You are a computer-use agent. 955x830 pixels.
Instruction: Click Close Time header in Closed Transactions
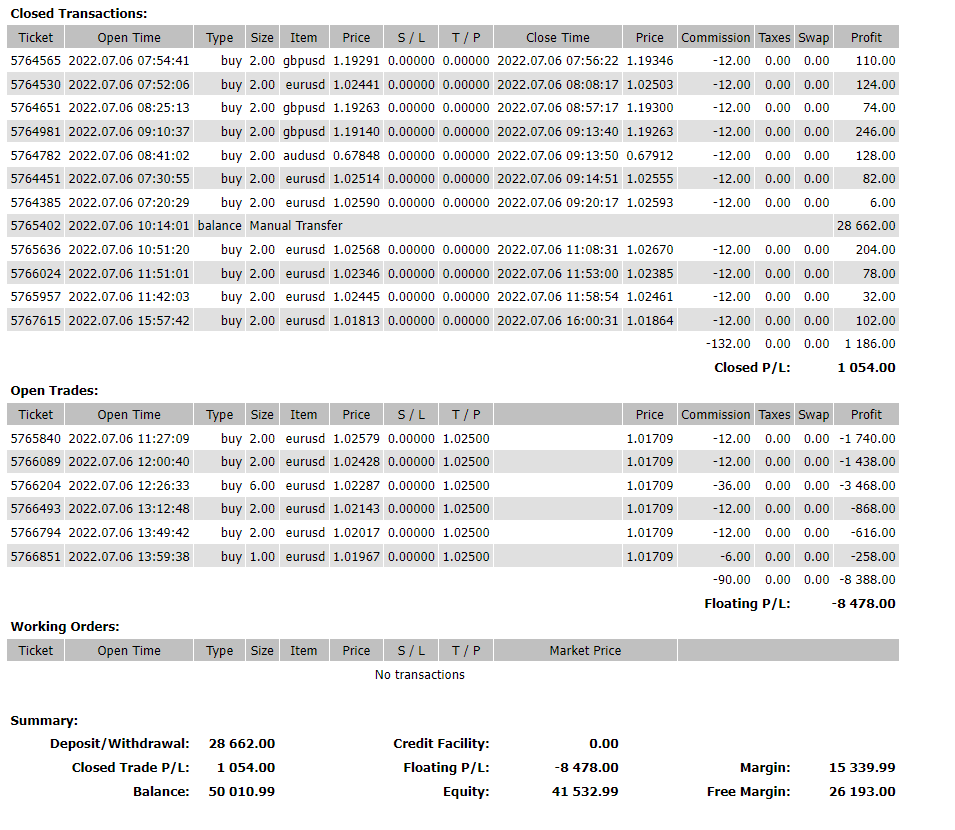[558, 37]
